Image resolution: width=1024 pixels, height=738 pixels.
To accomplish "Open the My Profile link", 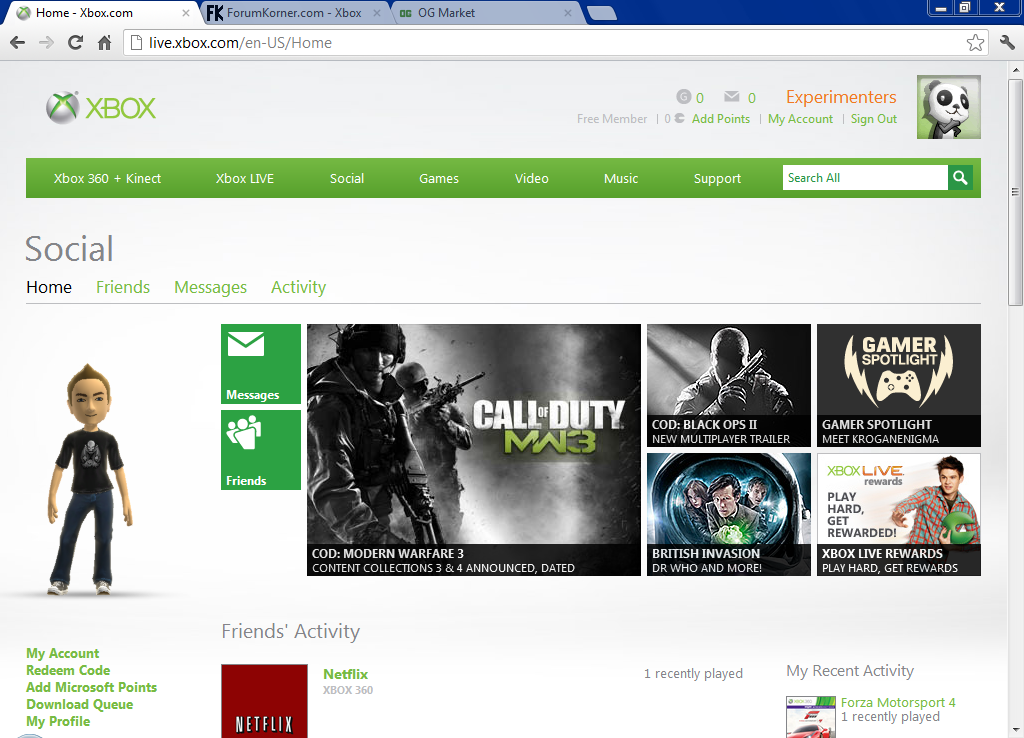I will (x=58, y=722).
